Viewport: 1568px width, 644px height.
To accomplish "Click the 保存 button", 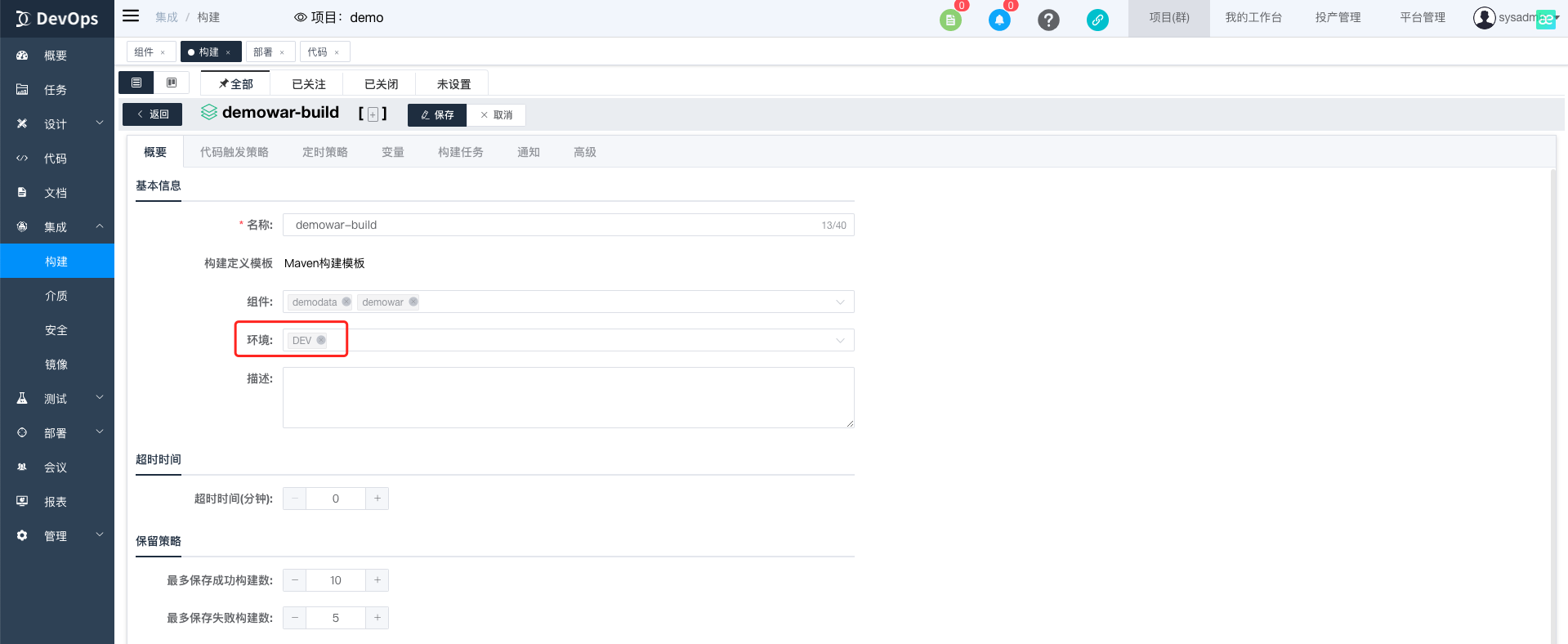I will [x=437, y=115].
